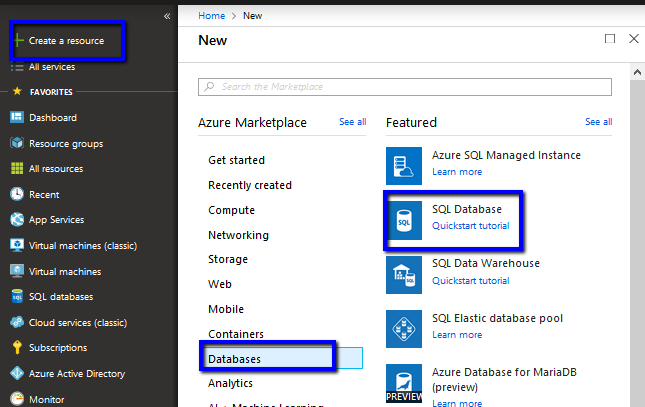
Task: Click the SQL Elastic database pool icon
Action: (x=404, y=328)
